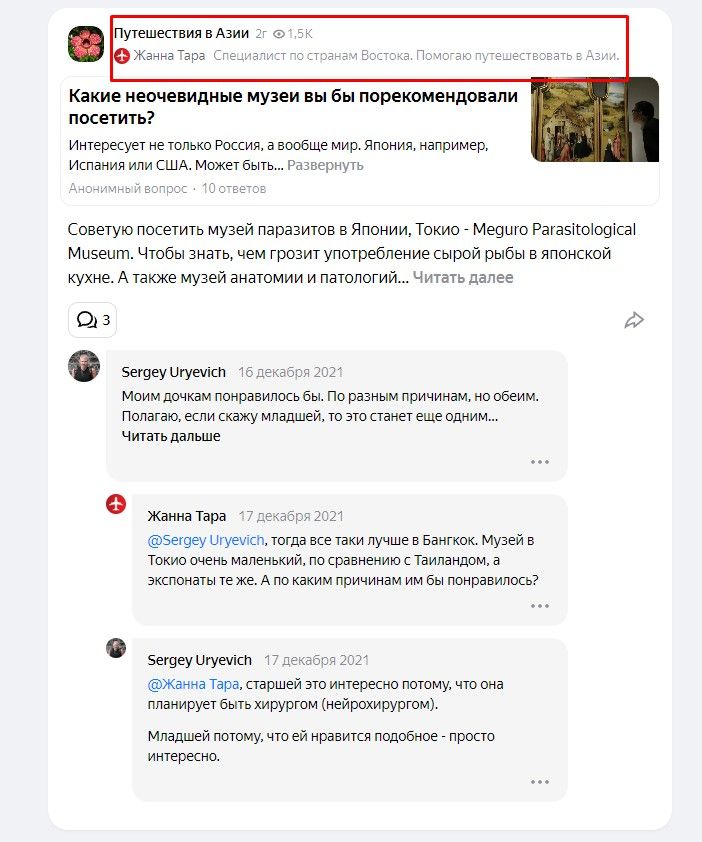
Task: Click the flower avatar of Путешествия в Азии
Action: 86,44
